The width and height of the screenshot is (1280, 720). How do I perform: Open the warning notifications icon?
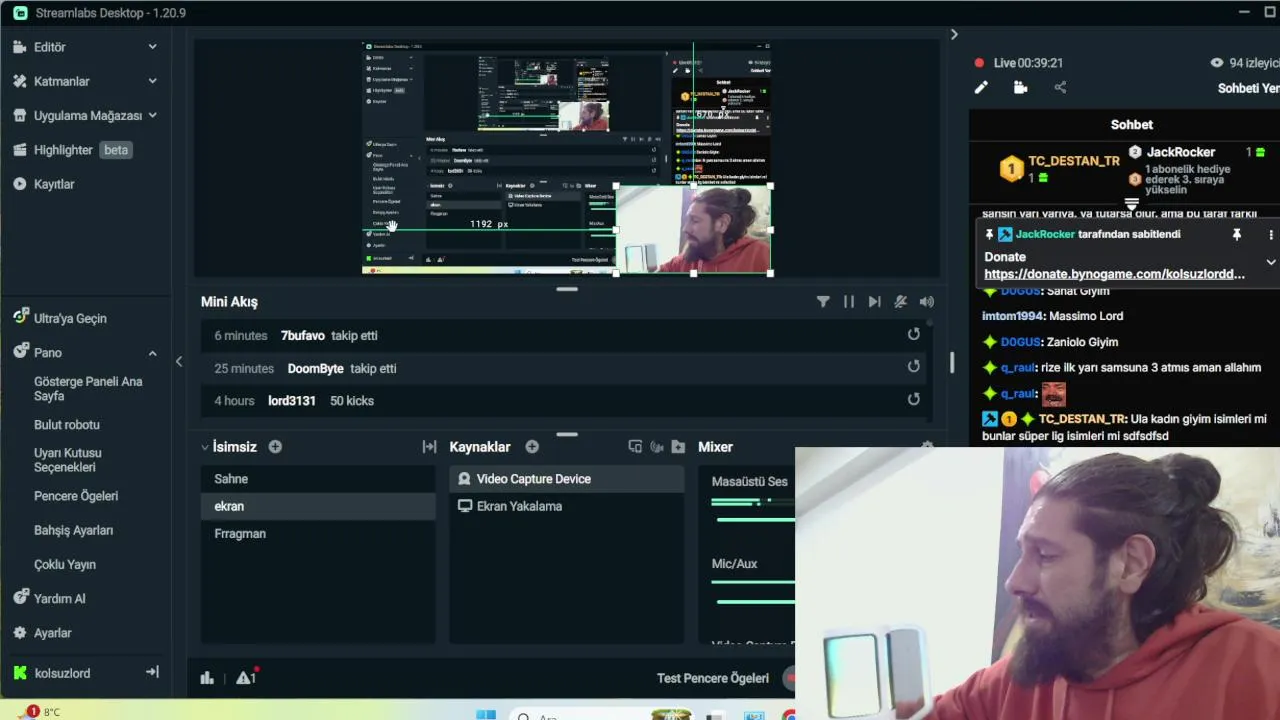pos(246,677)
